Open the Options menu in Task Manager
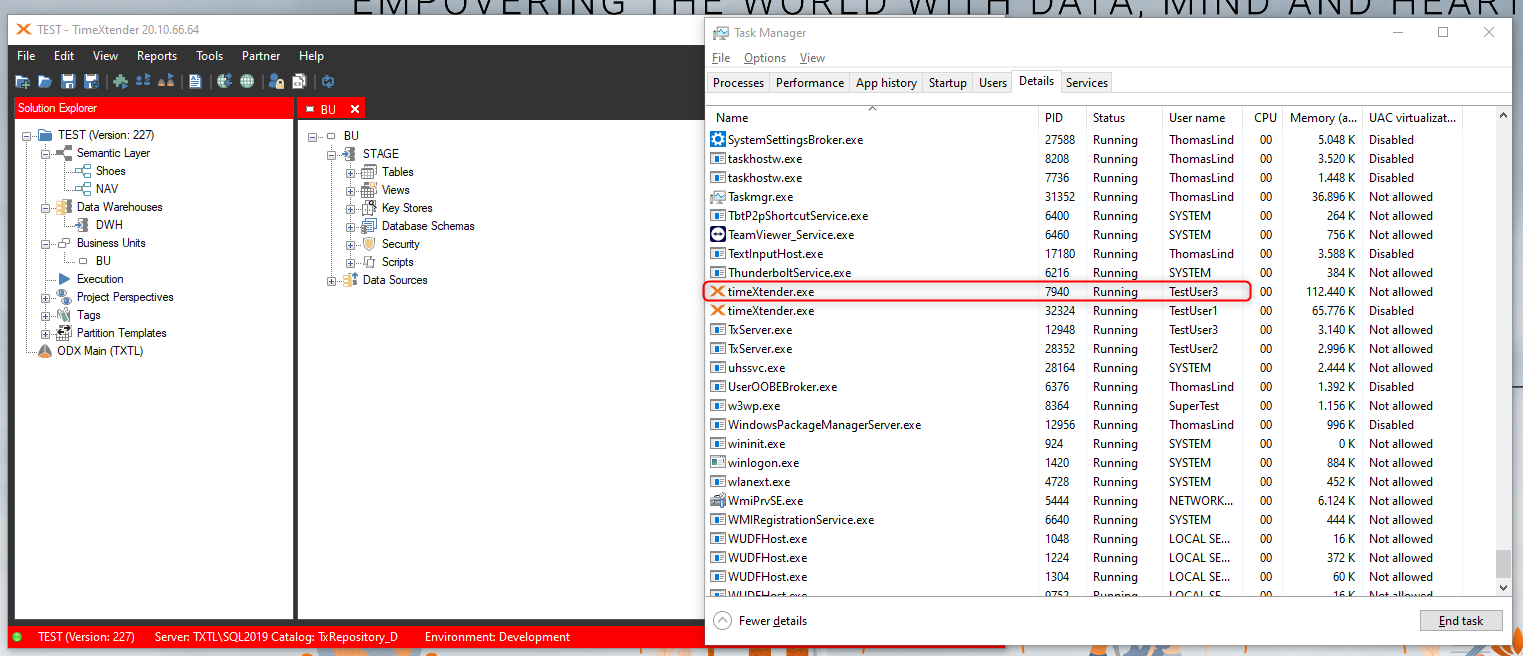 [x=765, y=58]
